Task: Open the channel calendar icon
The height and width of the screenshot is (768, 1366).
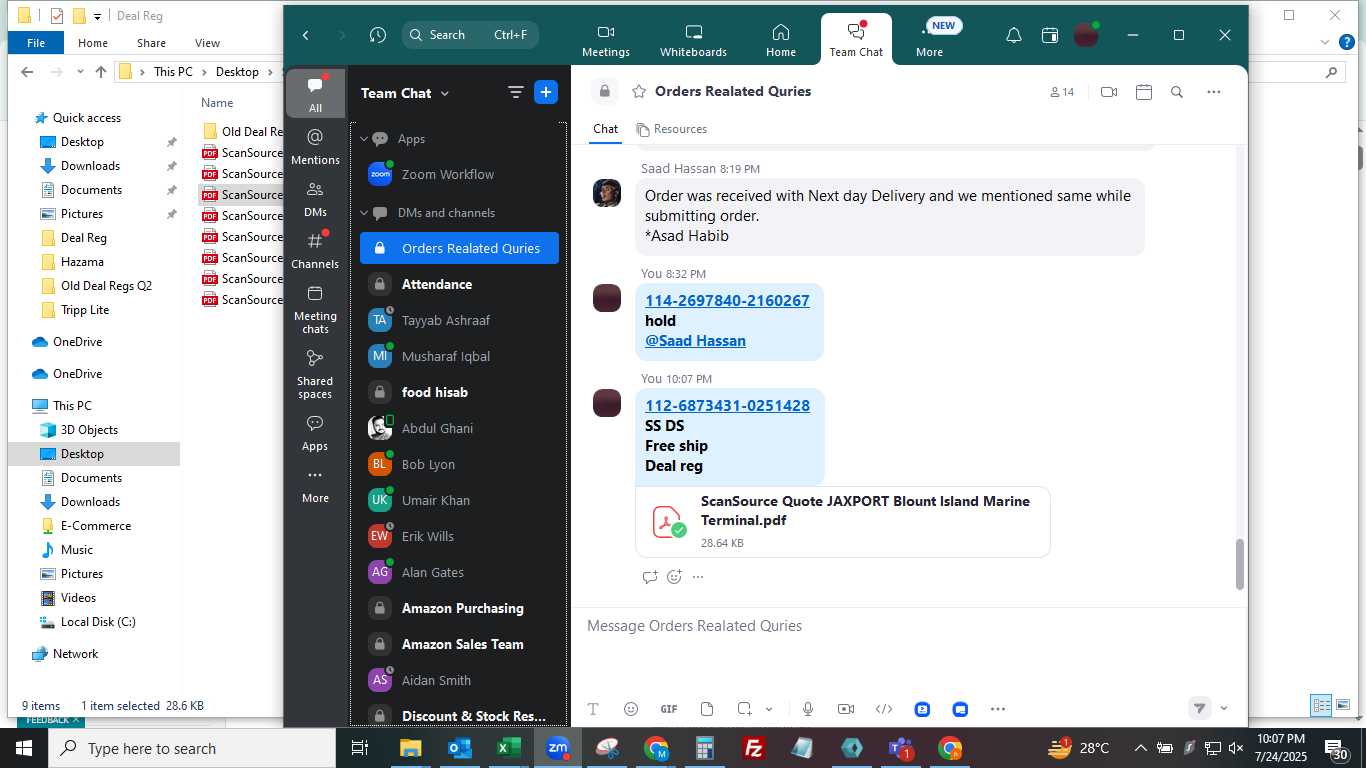Action: [1144, 92]
